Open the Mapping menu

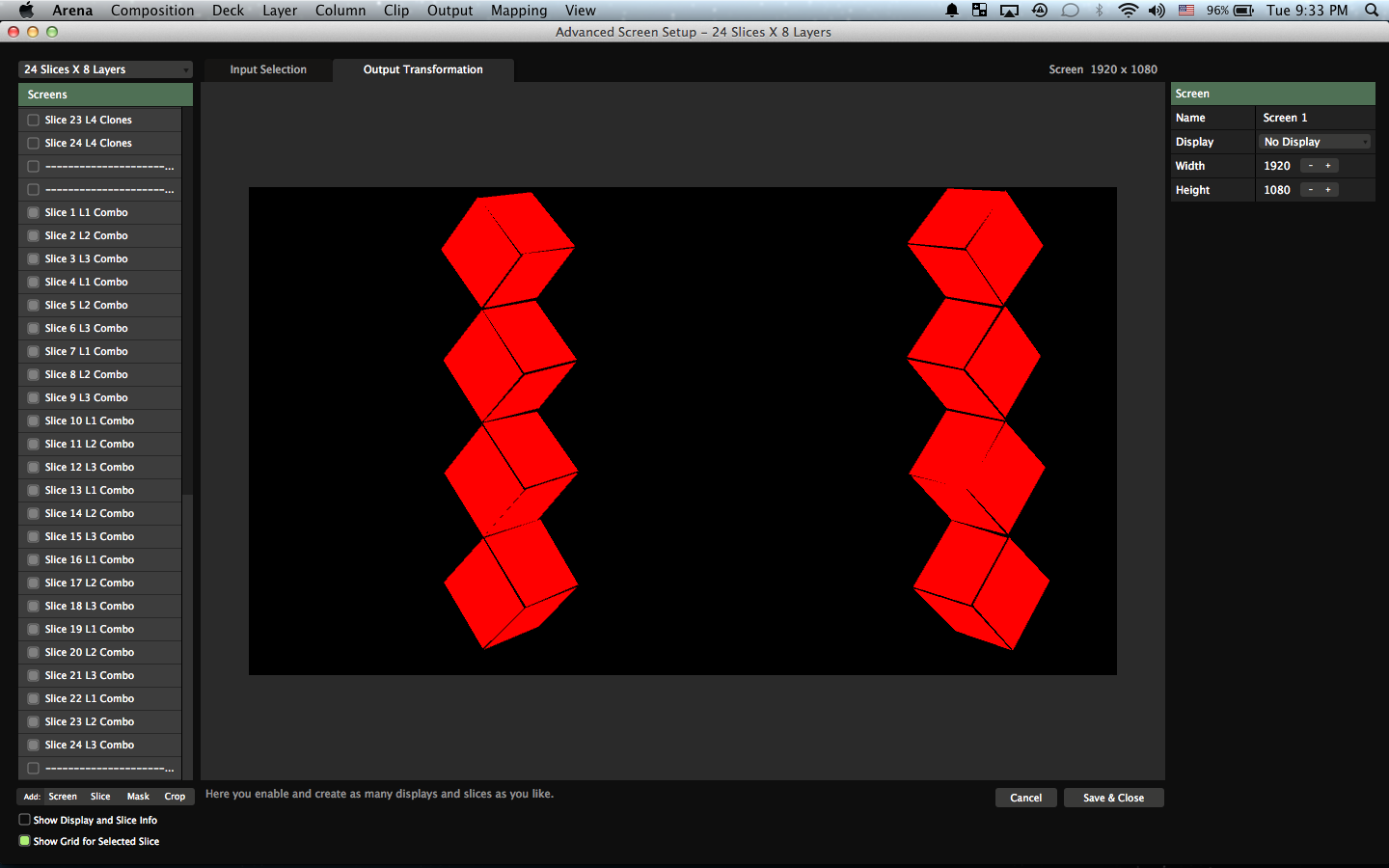(x=518, y=11)
